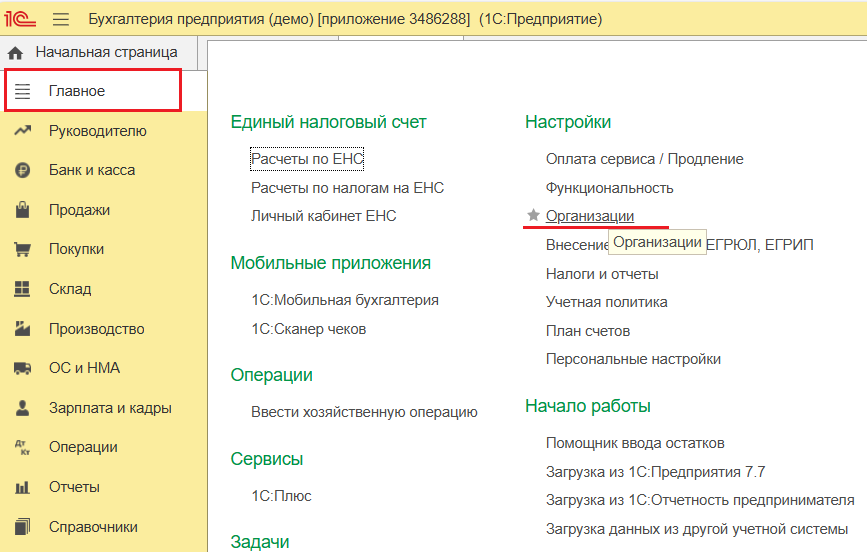
Task: Click the Производство factory icon
Action: point(23,329)
